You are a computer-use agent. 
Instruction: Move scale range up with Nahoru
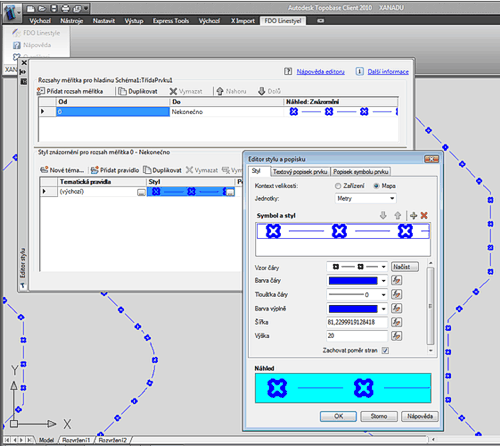point(231,91)
